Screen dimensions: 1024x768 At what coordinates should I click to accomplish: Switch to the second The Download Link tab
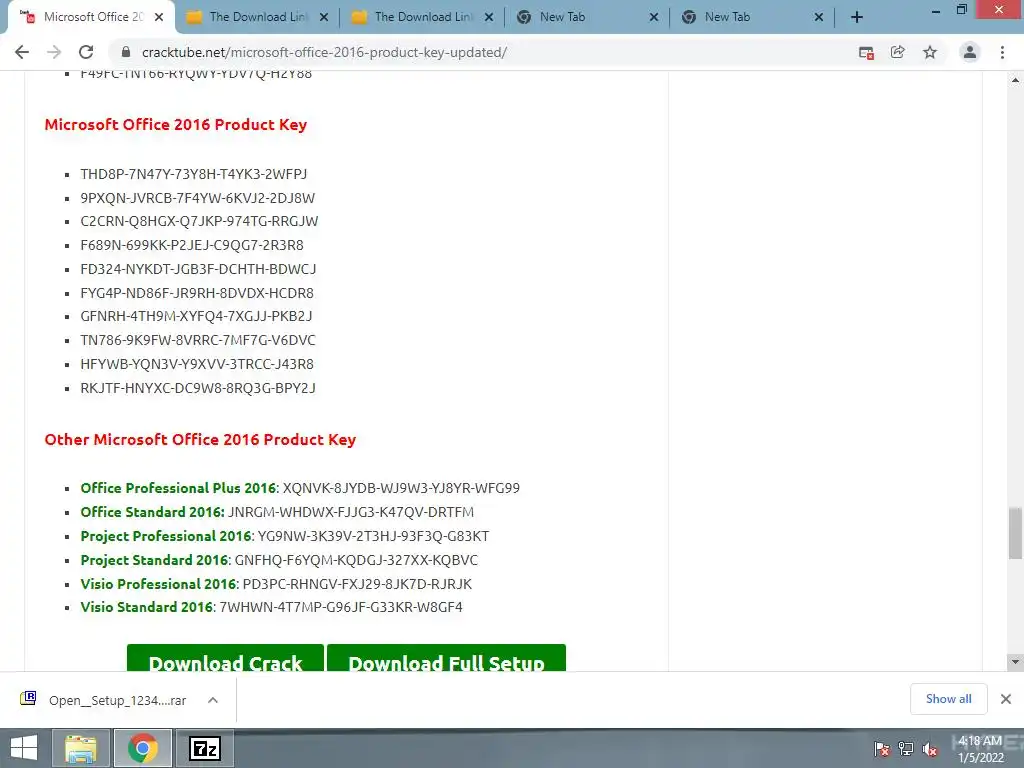(422, 18)
